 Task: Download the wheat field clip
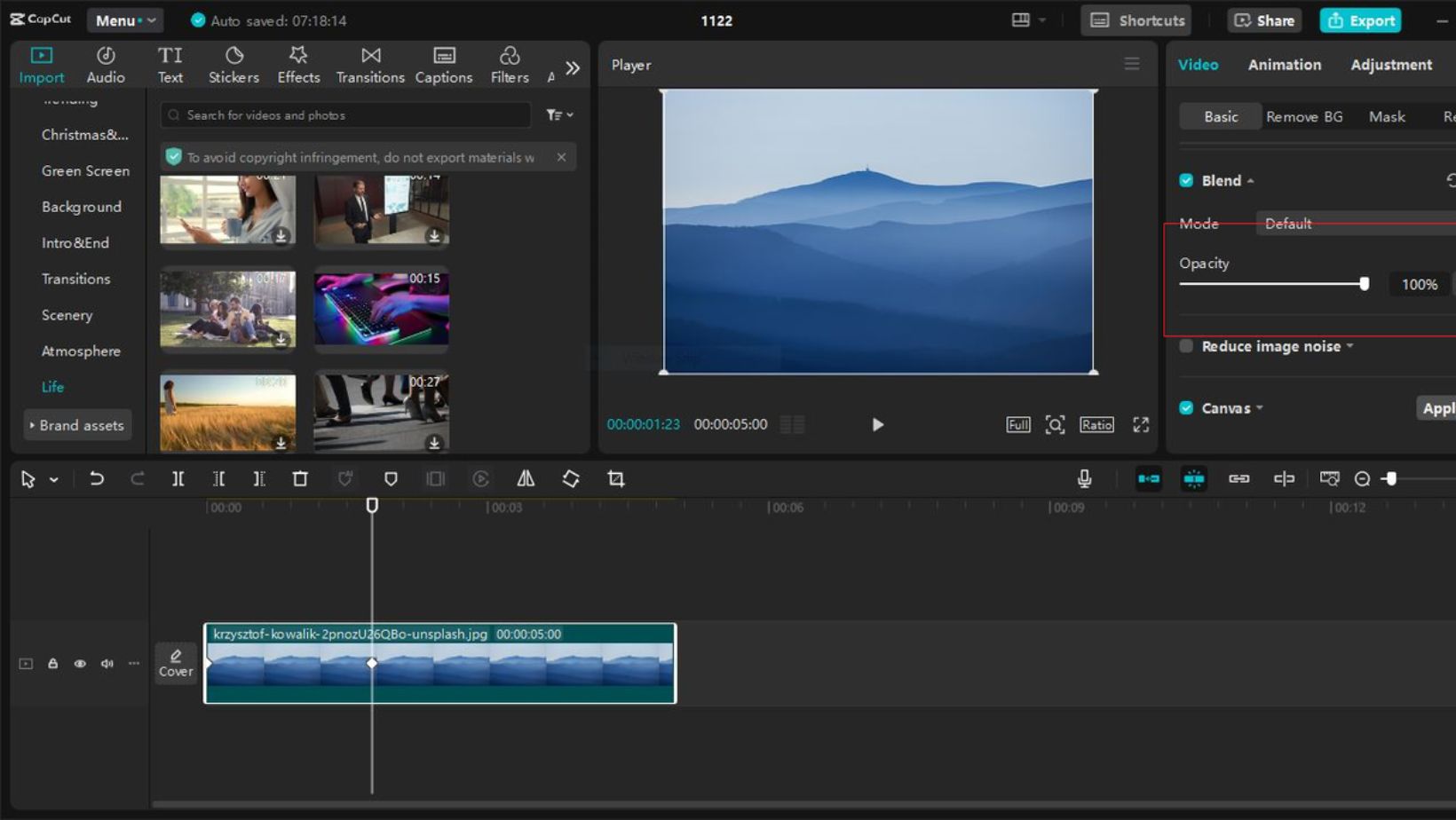(281, 442)
